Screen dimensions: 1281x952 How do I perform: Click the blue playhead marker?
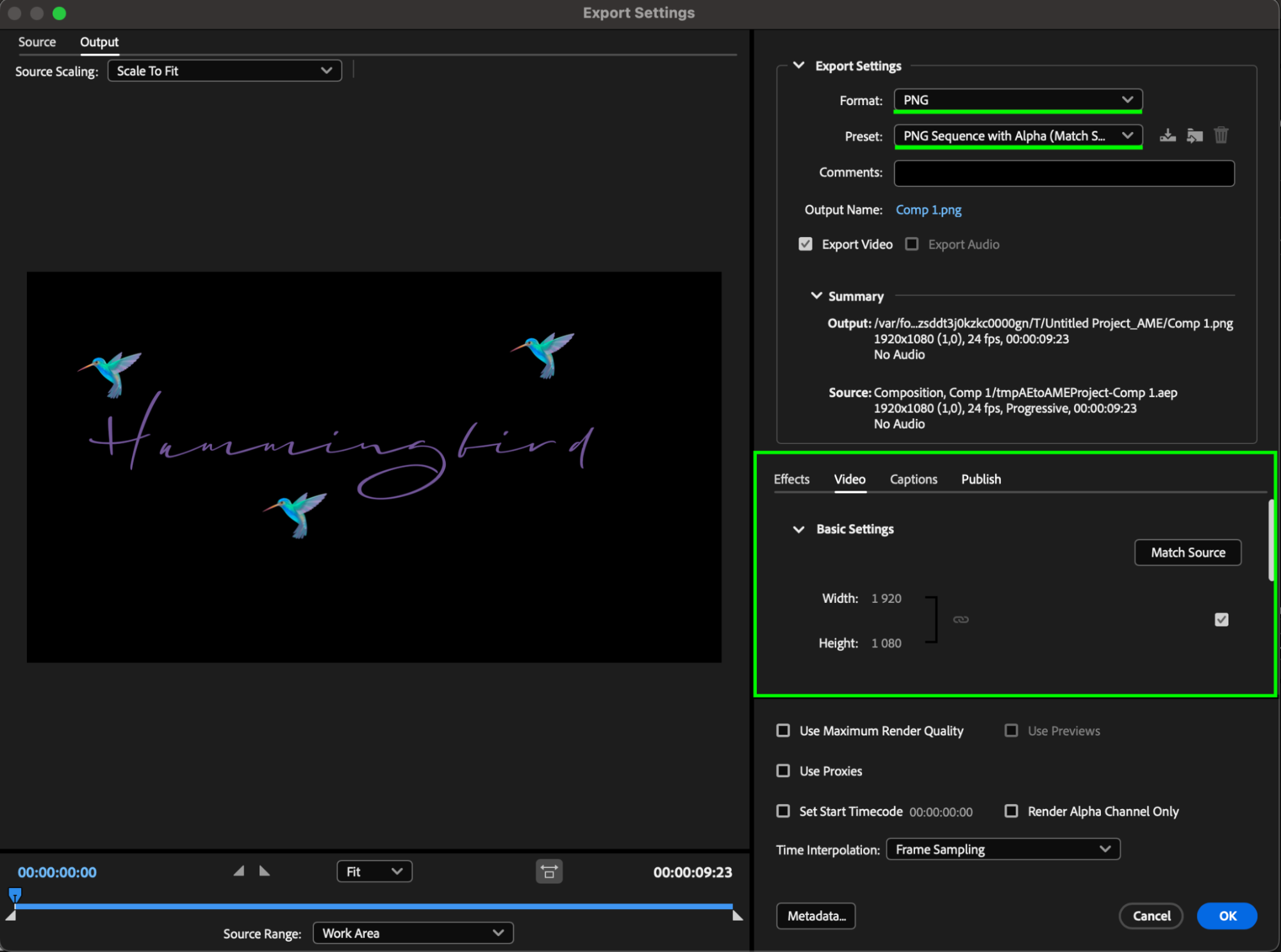(x=15, y=894)
